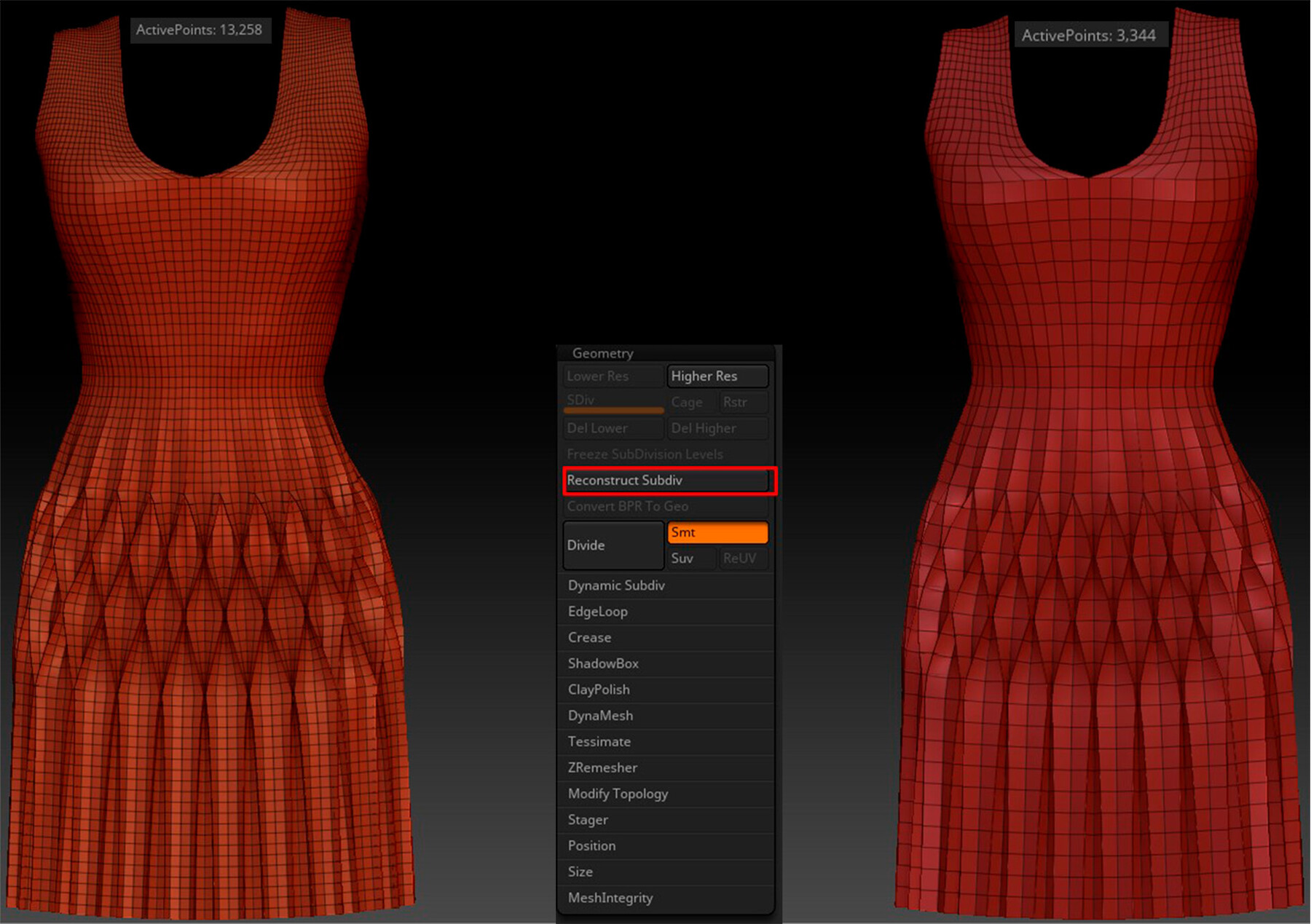Expand the Crease sub-palette
The image size is (1311, 924).
589,637
